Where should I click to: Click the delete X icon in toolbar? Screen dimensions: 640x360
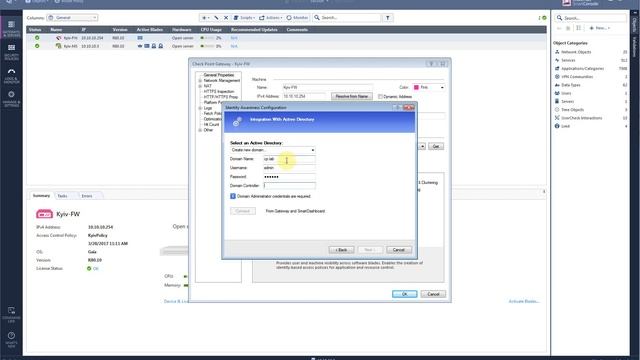click(226, 18)
